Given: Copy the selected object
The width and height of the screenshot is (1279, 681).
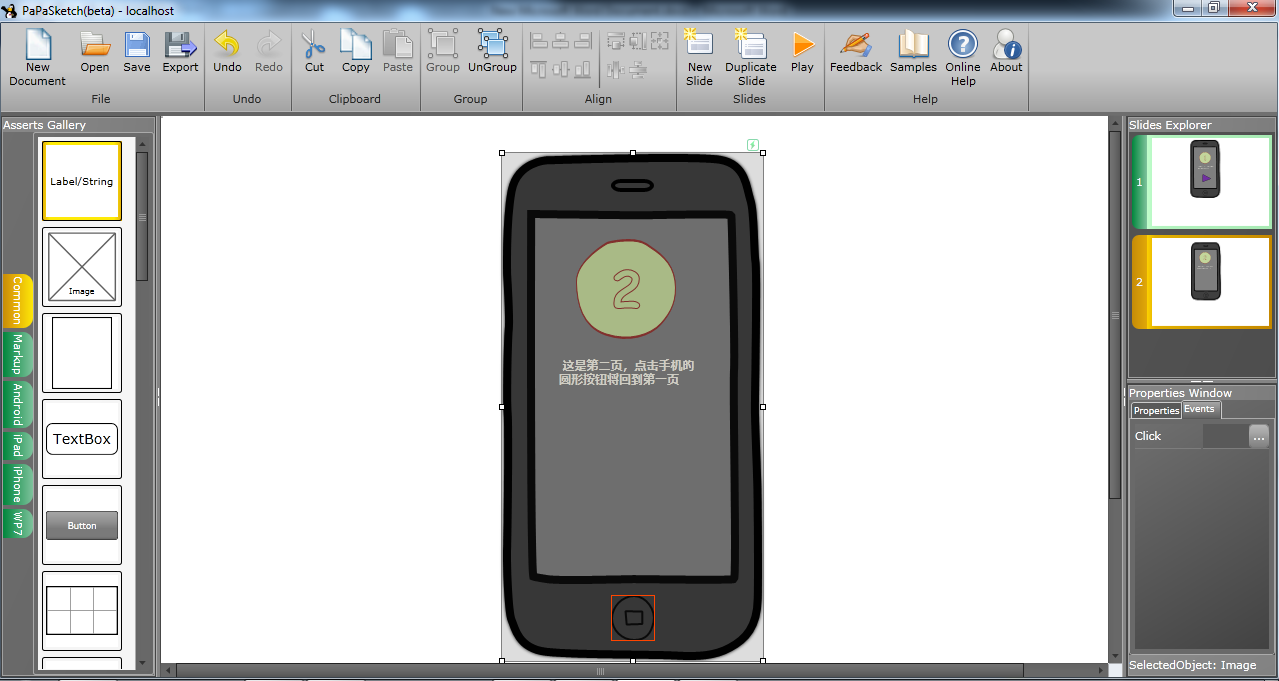Looking at the screenshot, I should coord(356,52).
